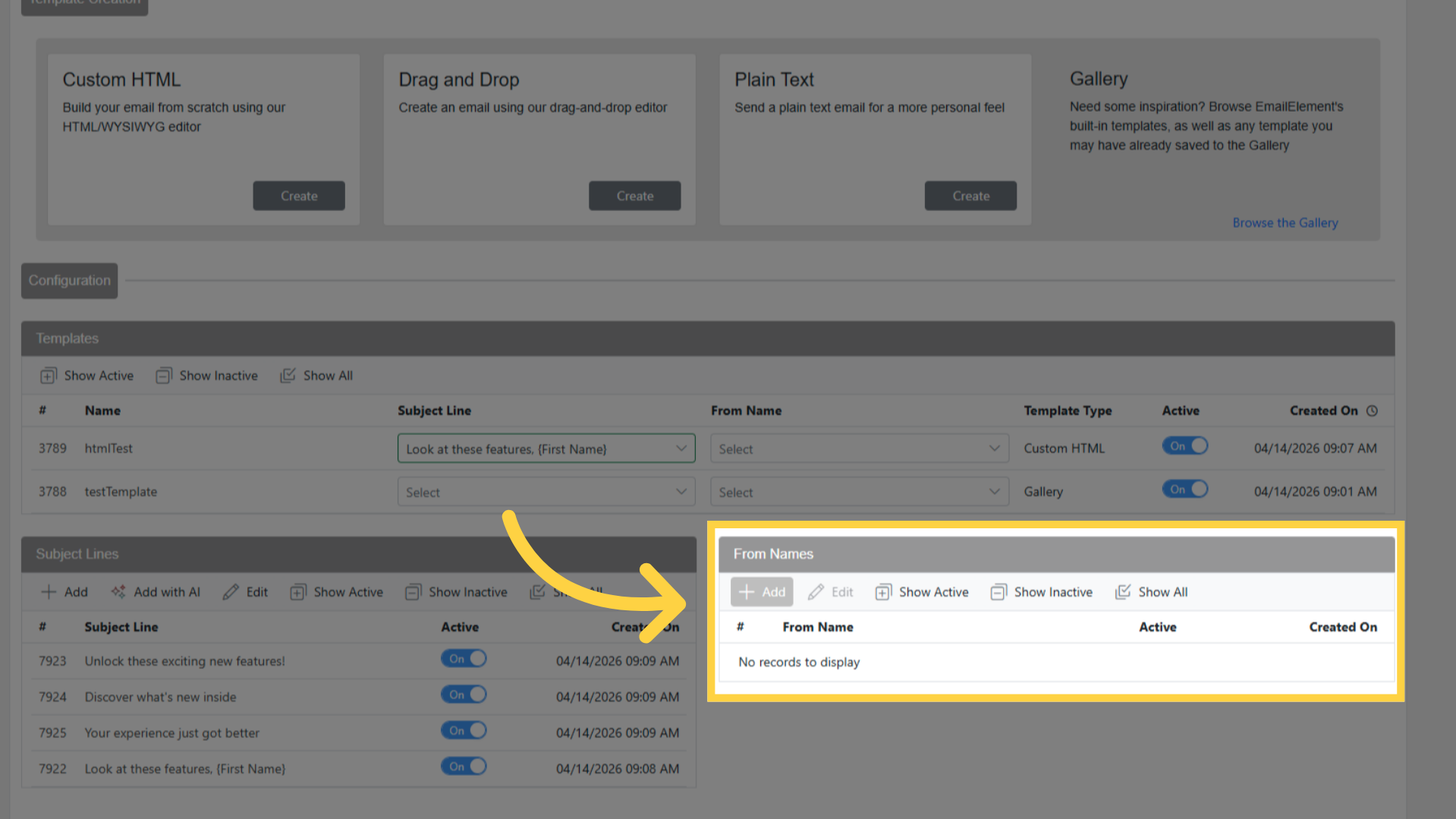Click Subject Line column header in Templates table
1456x819 pixels.
(435, 411)
